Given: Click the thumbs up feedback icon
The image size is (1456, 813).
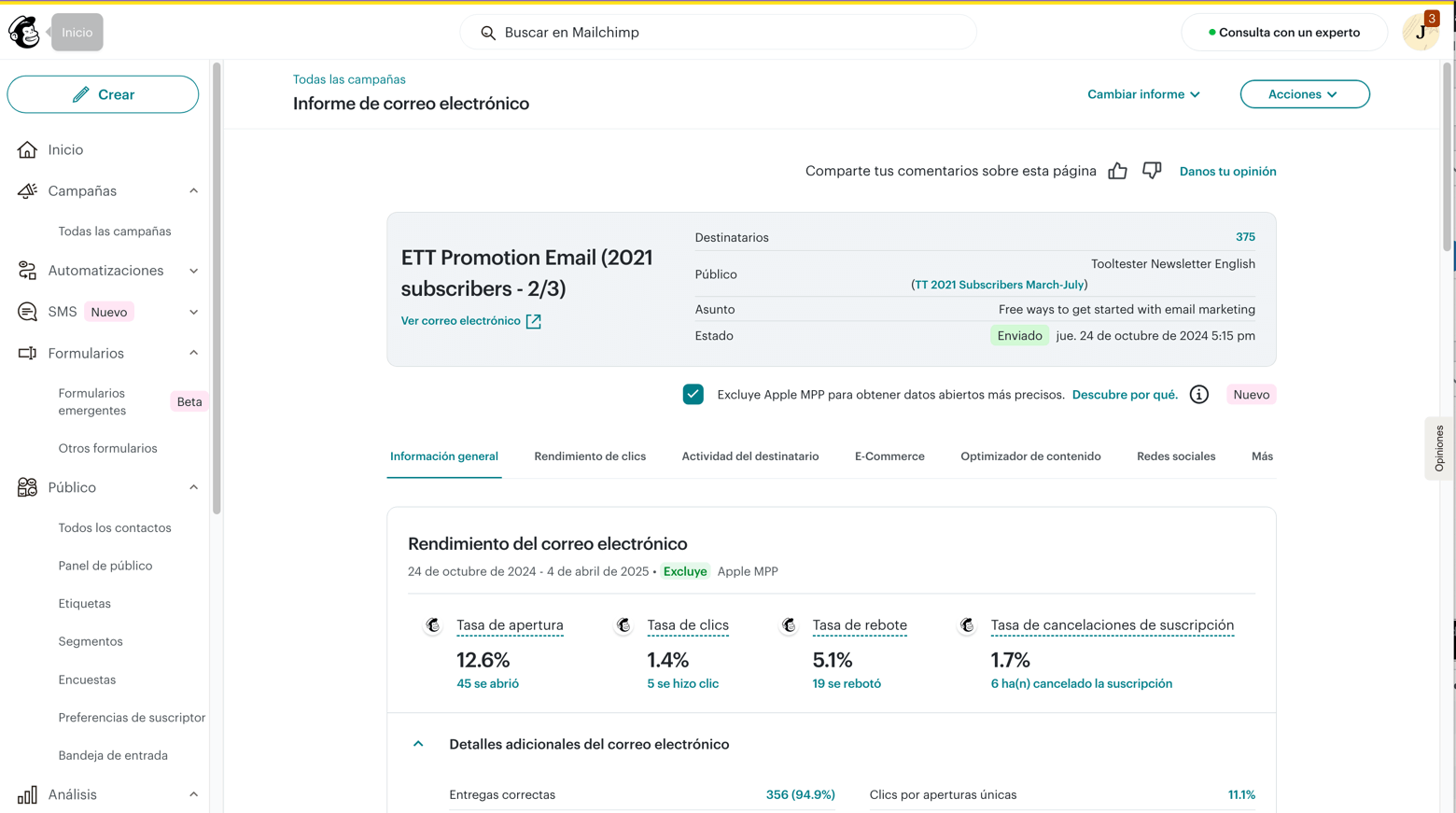Looking at the screenshot, I should (x=1117, y=171).
